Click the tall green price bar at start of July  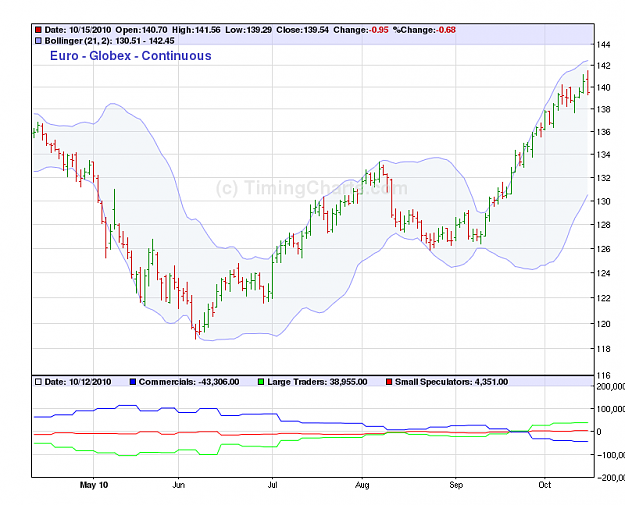pyautogui.click(x=273, y=277)
